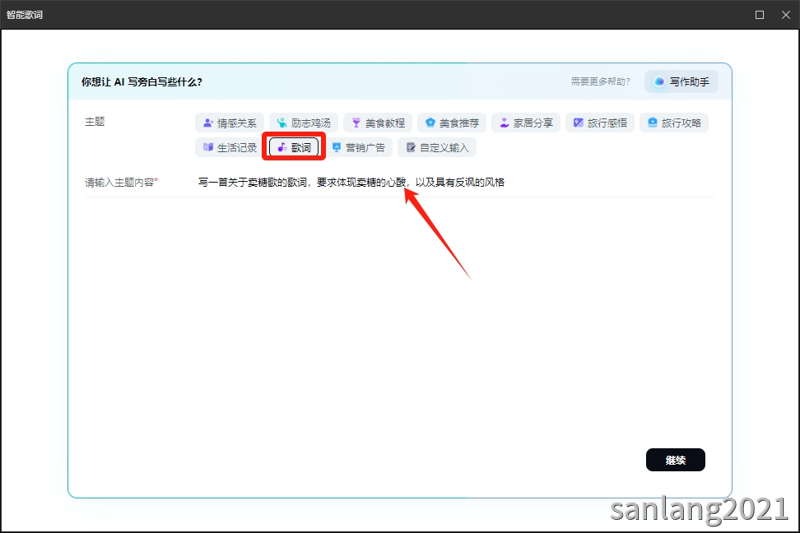
Task: Click the 需要更多帮助? help text
Action: point(601,82)
